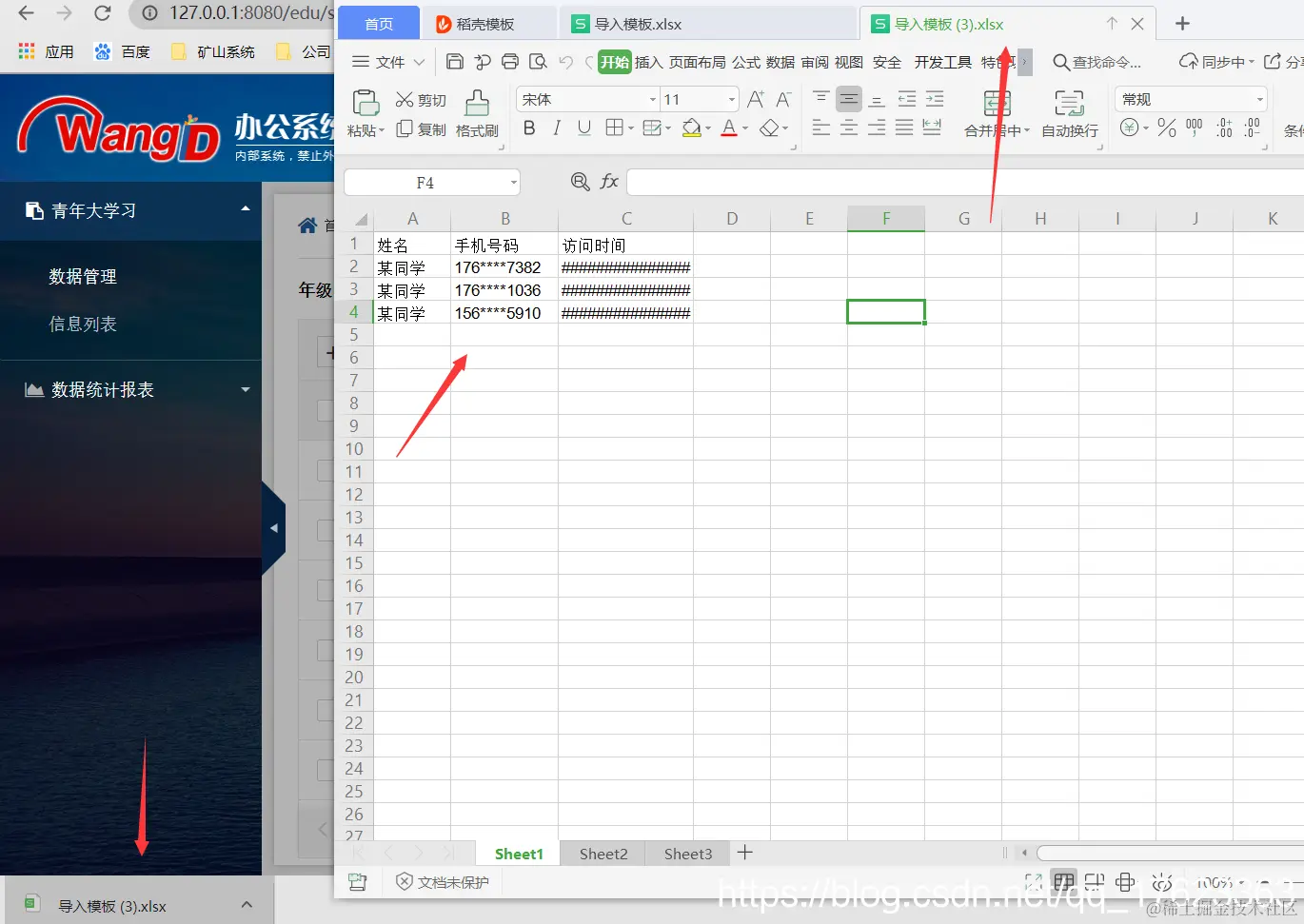
Task: Open the Name Box dropdown showing F4
Action: click(513, 182)
